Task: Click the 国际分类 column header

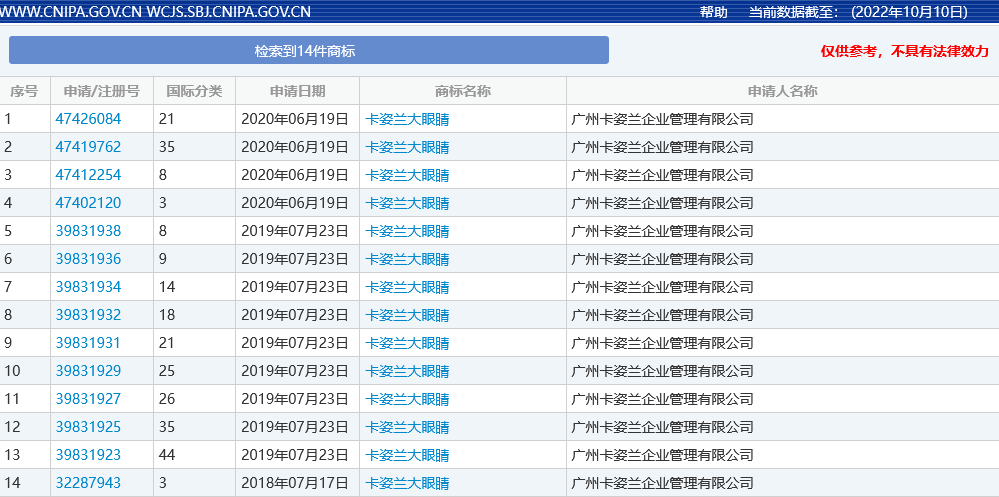Action: pos(194,91)
